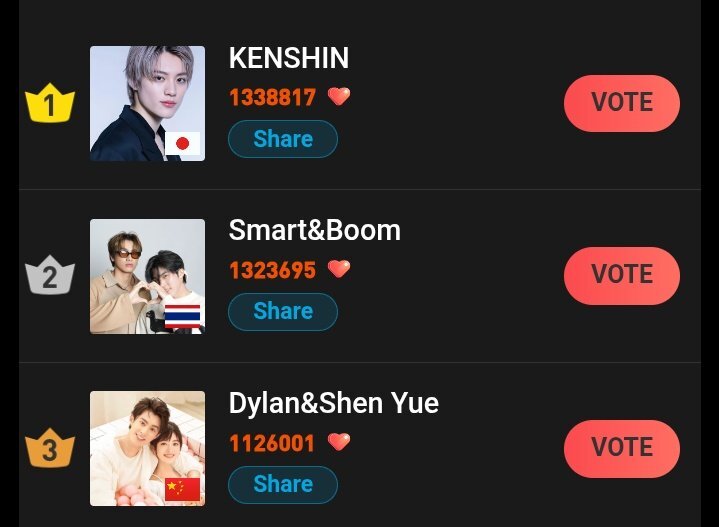719x527 pixels.
Task: Share the Dylan&Shen Yue entry
Action: (x=283, y=484)
